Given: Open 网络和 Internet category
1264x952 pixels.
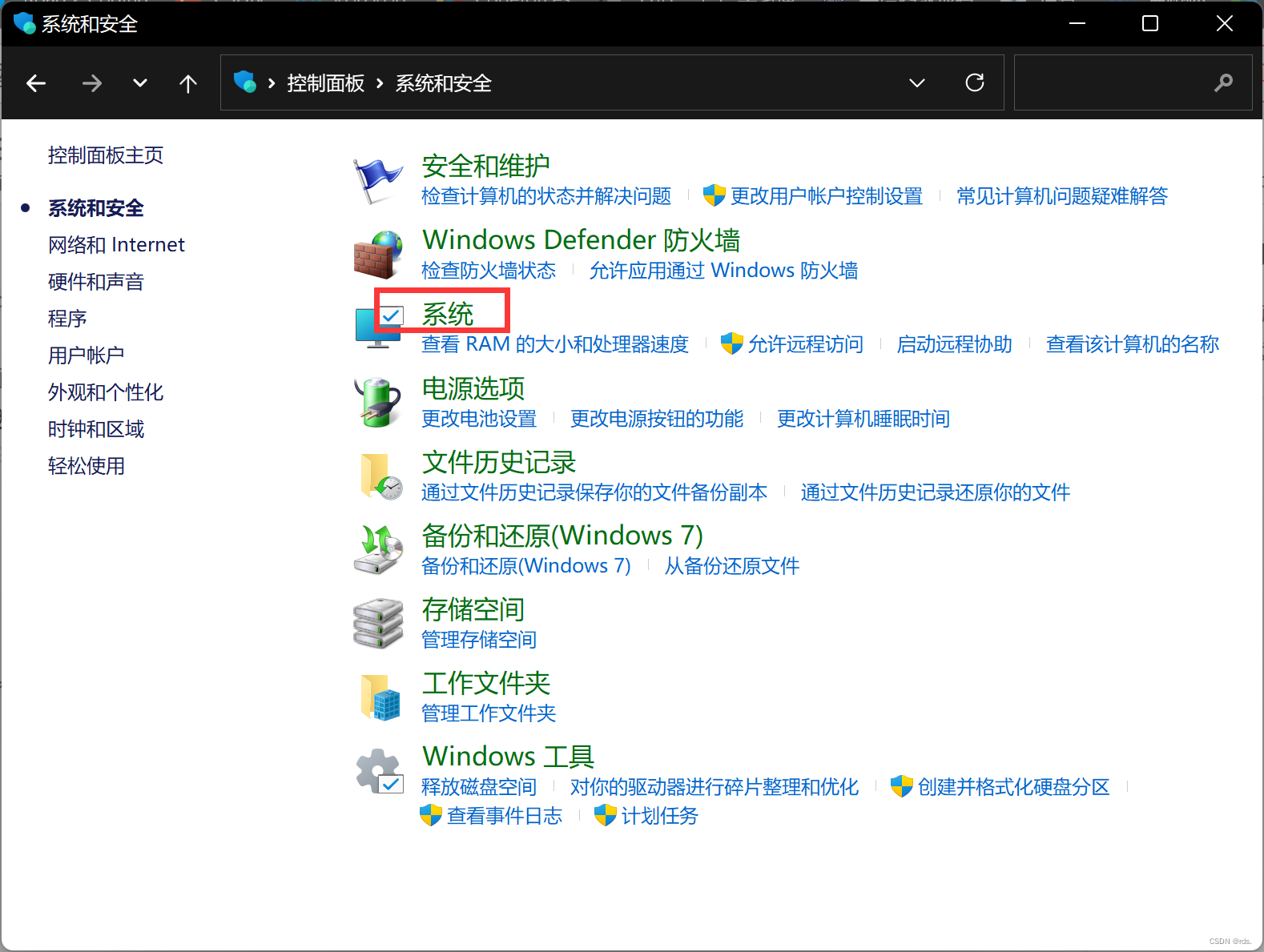Looking at the screenshot, I should [x=116, y=245].
